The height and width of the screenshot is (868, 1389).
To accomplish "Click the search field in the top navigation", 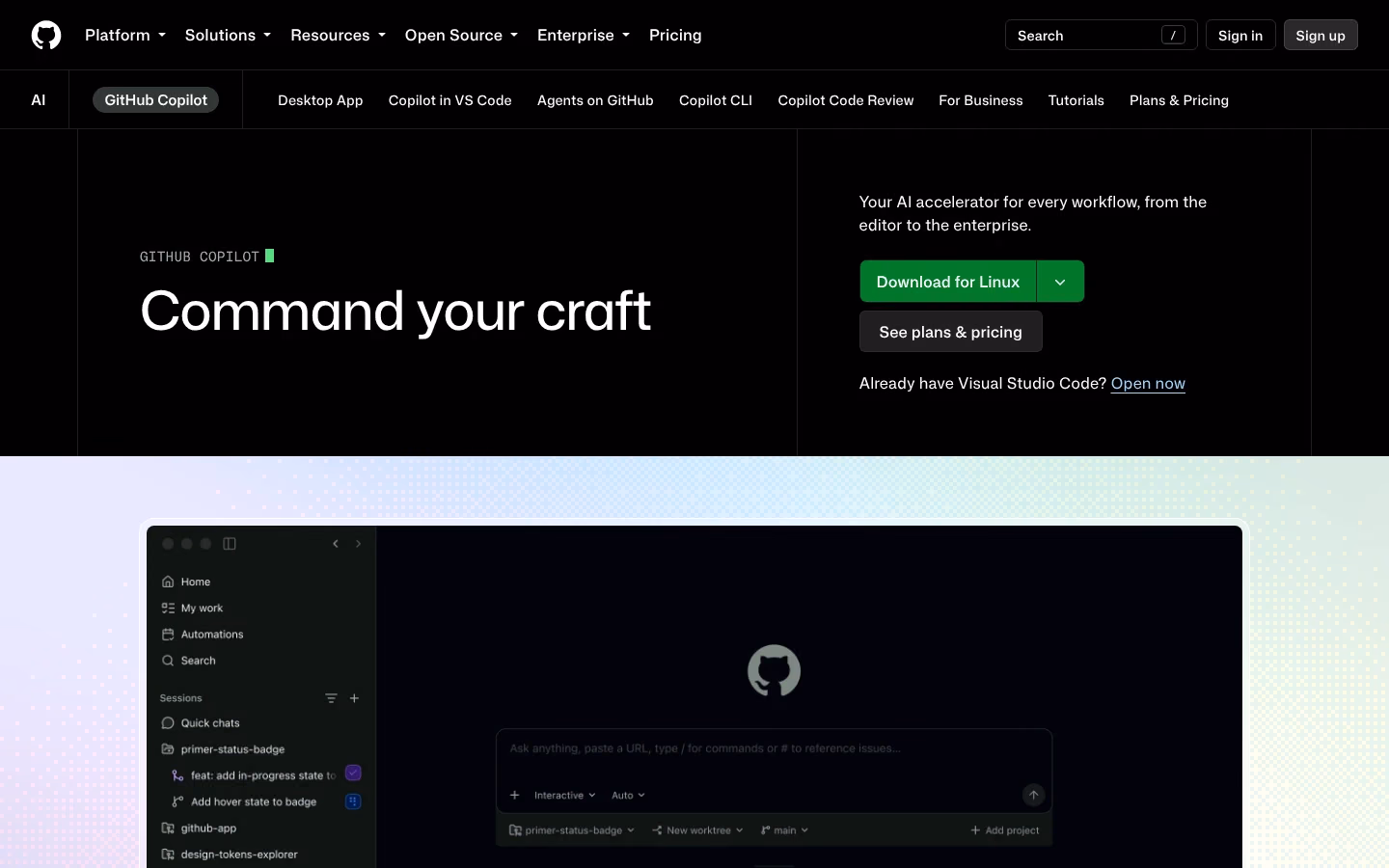I will coord(1101,35).
